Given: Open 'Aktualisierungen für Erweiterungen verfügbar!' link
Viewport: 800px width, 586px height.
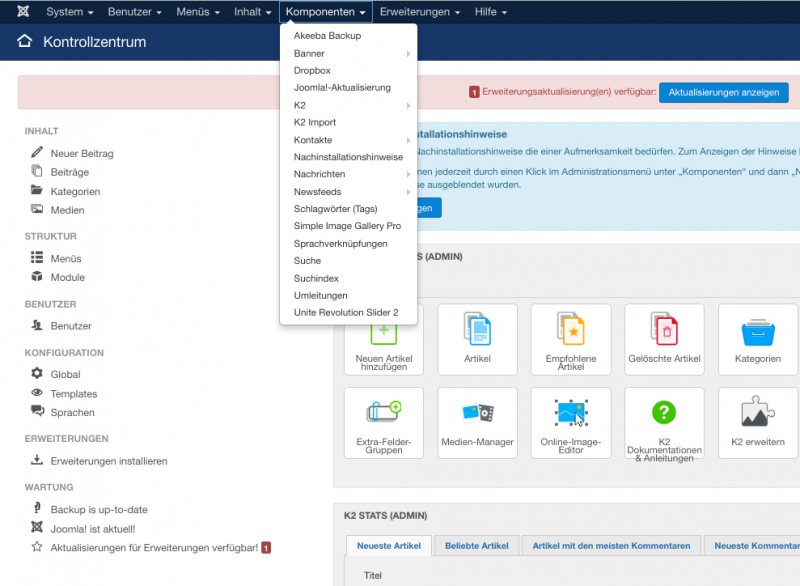Looking at the screenshot, I should click(x=154, y=548).
